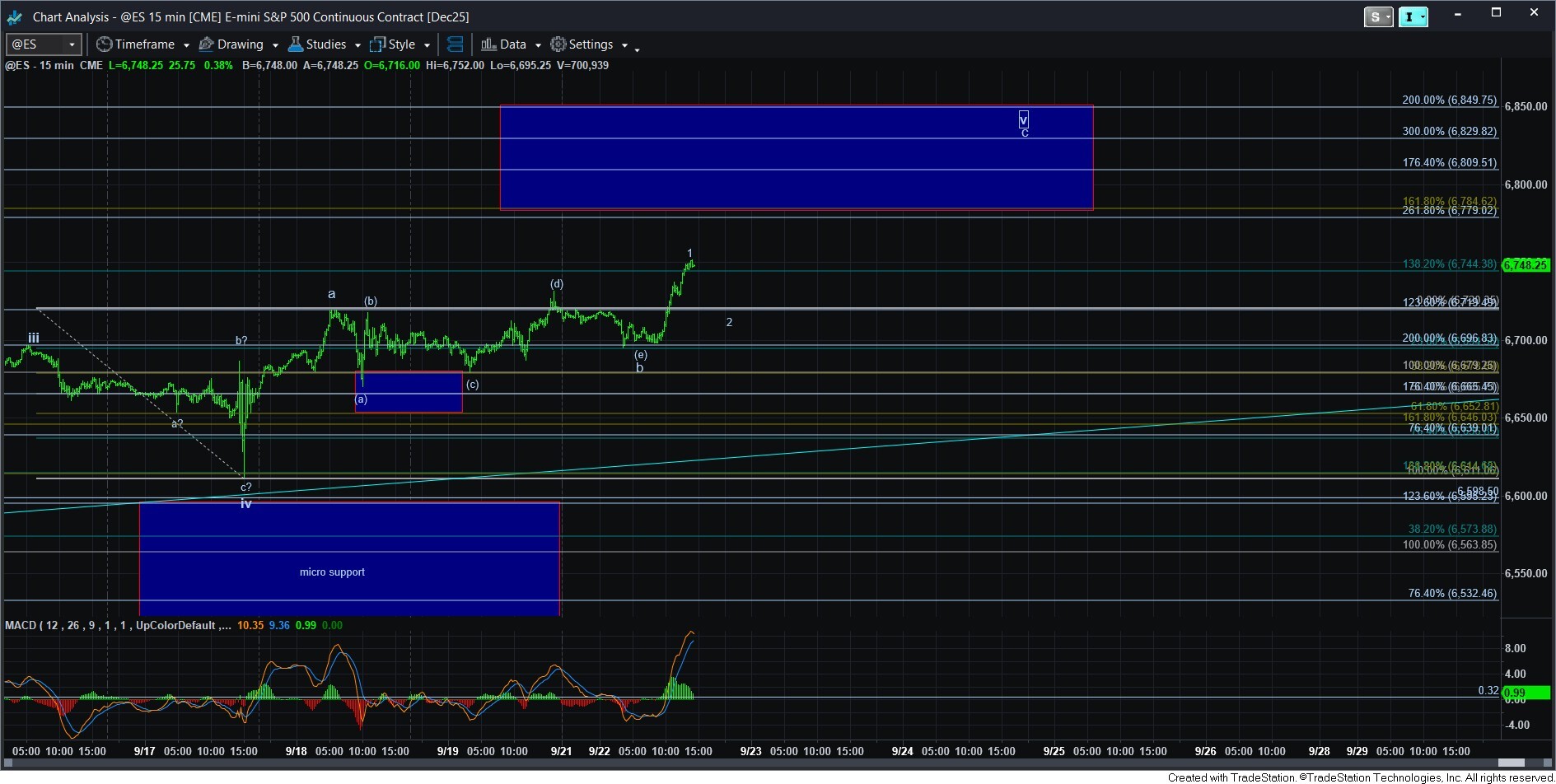The height and width of the screenshot is (784, 1556).
Task: Click the volume V=700,939 readout
Action: pyautogui.click(x=582, y=65)
